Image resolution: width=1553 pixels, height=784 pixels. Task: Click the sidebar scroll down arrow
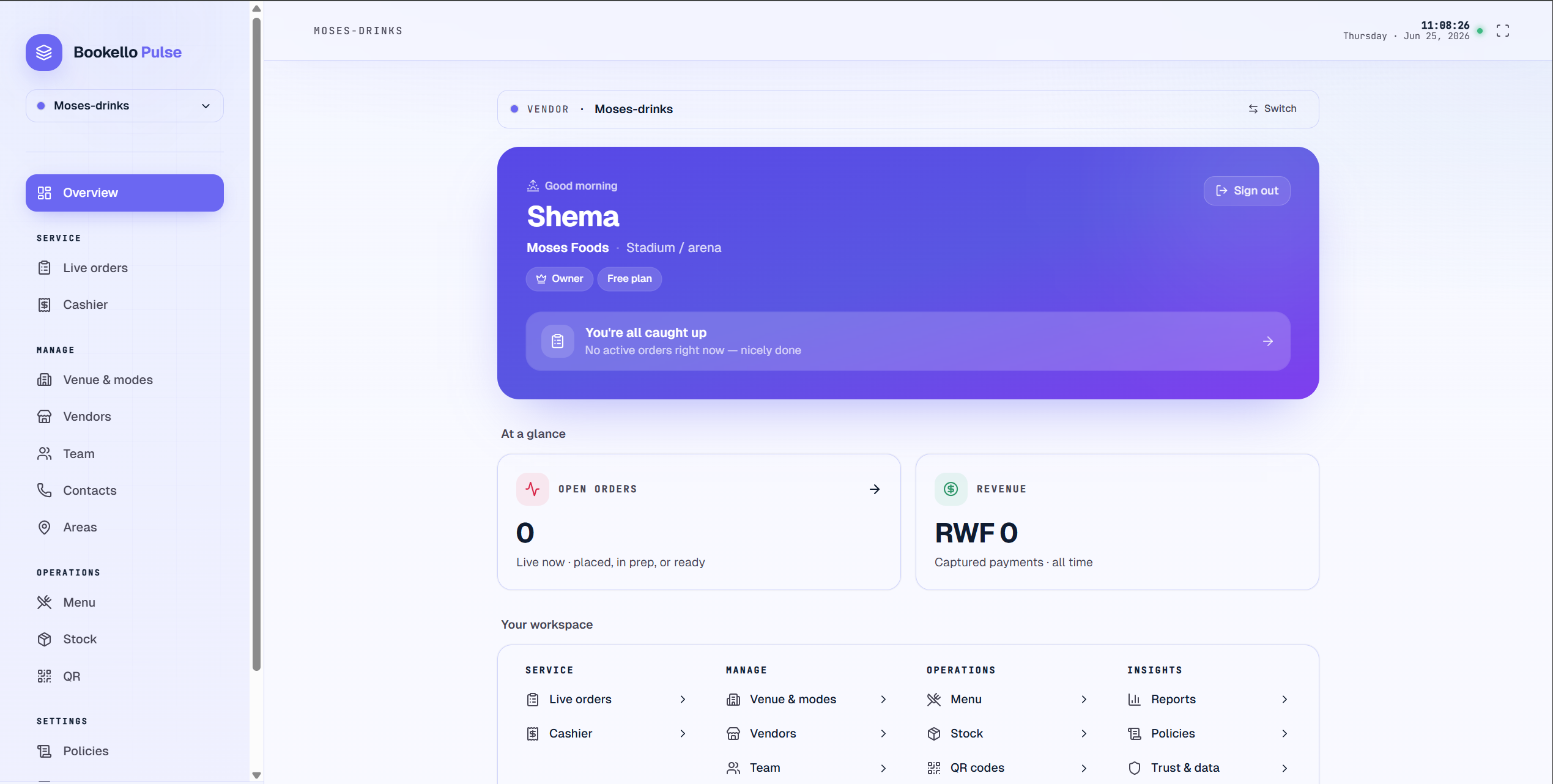click(x=257, y=775)
